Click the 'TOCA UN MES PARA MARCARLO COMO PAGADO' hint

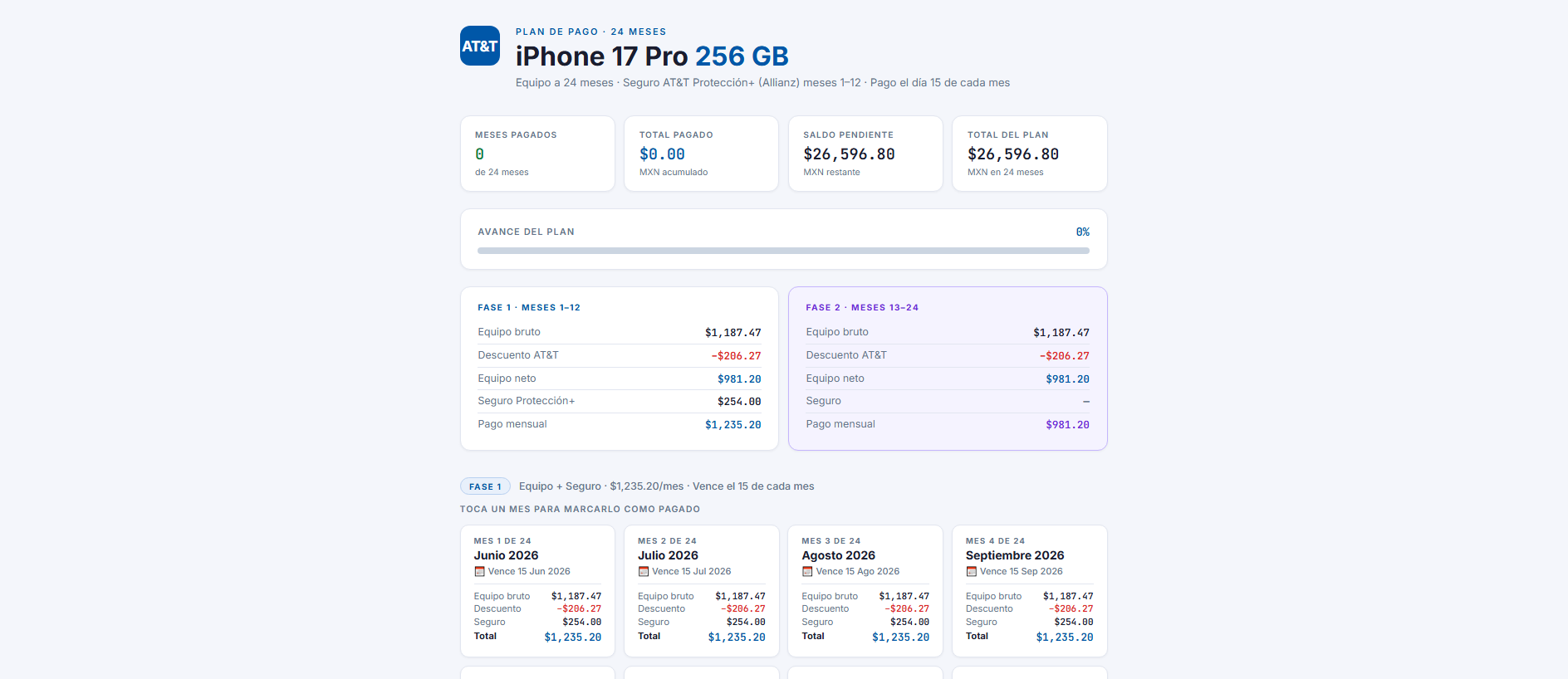[580, 509]
